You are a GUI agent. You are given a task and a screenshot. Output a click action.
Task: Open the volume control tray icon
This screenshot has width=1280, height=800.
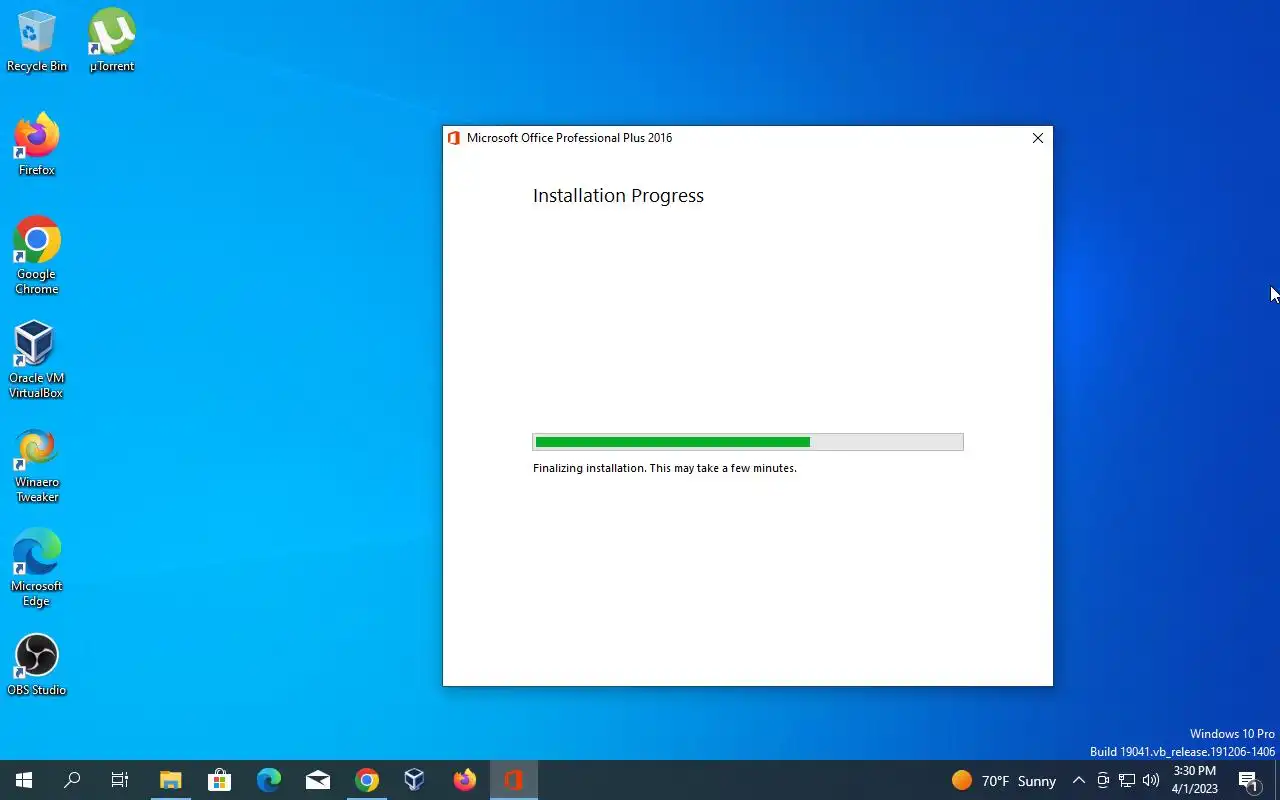[x=1151, y=780]
